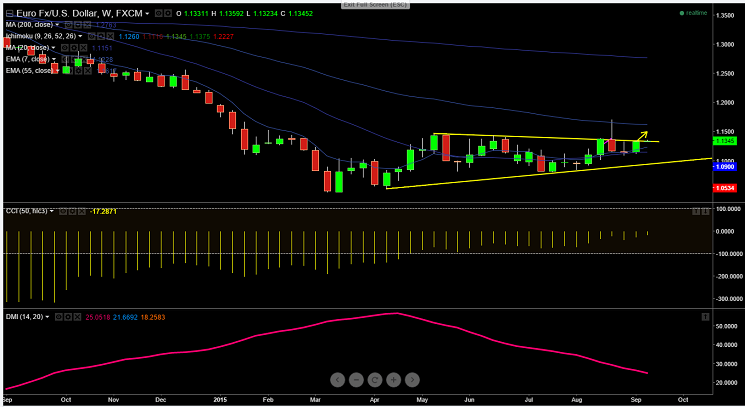Image resolution: width=745 pixels, height=407 pixels.
Task: Remove the EMA (7, close) indicator
Action: [83, 59]
